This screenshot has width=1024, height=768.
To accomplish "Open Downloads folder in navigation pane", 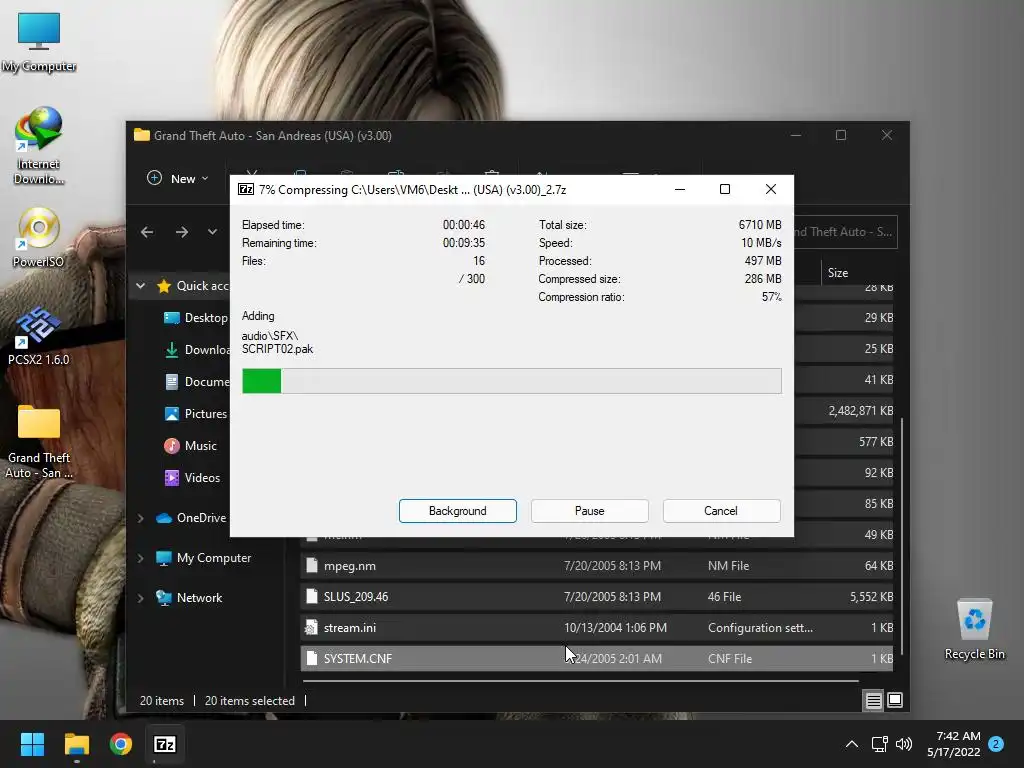I will pyautogui.click(x=196, y=349).
